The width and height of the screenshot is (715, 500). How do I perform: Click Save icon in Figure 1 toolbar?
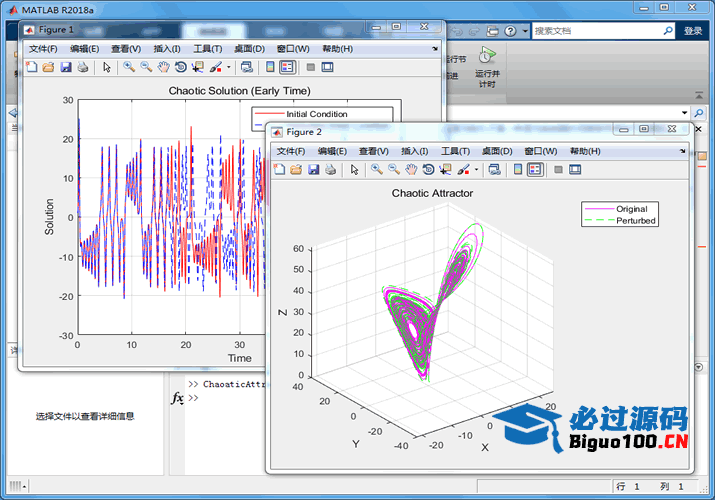pos(65,67)
